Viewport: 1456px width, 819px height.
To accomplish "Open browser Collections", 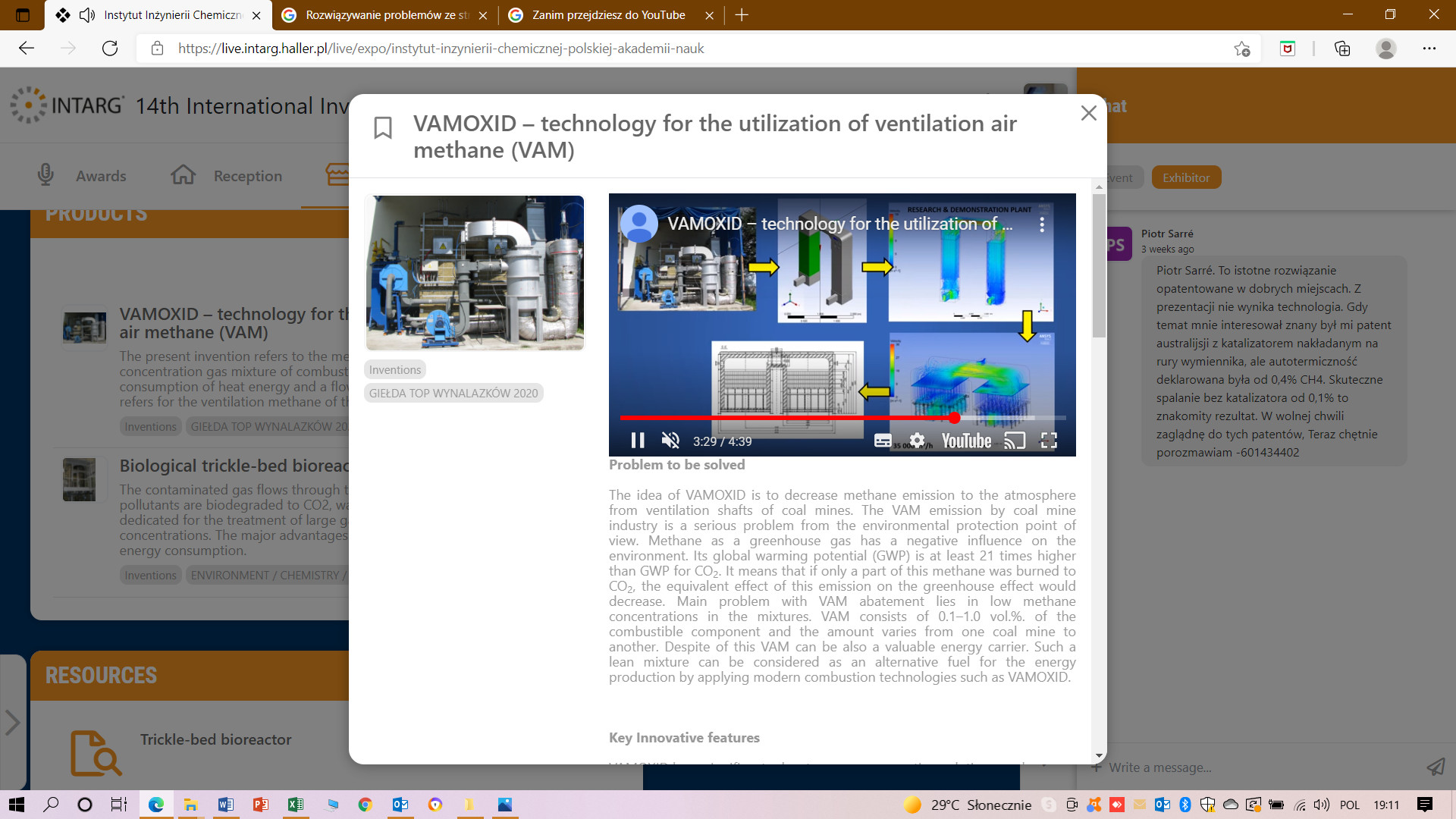I will [x=1342, y=49].
